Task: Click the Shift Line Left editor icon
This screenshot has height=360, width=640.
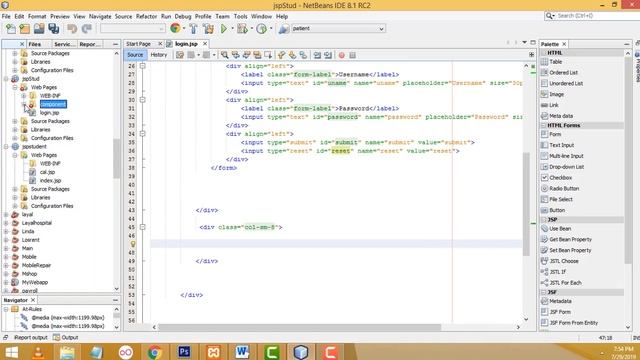Action: pos(317,55)
